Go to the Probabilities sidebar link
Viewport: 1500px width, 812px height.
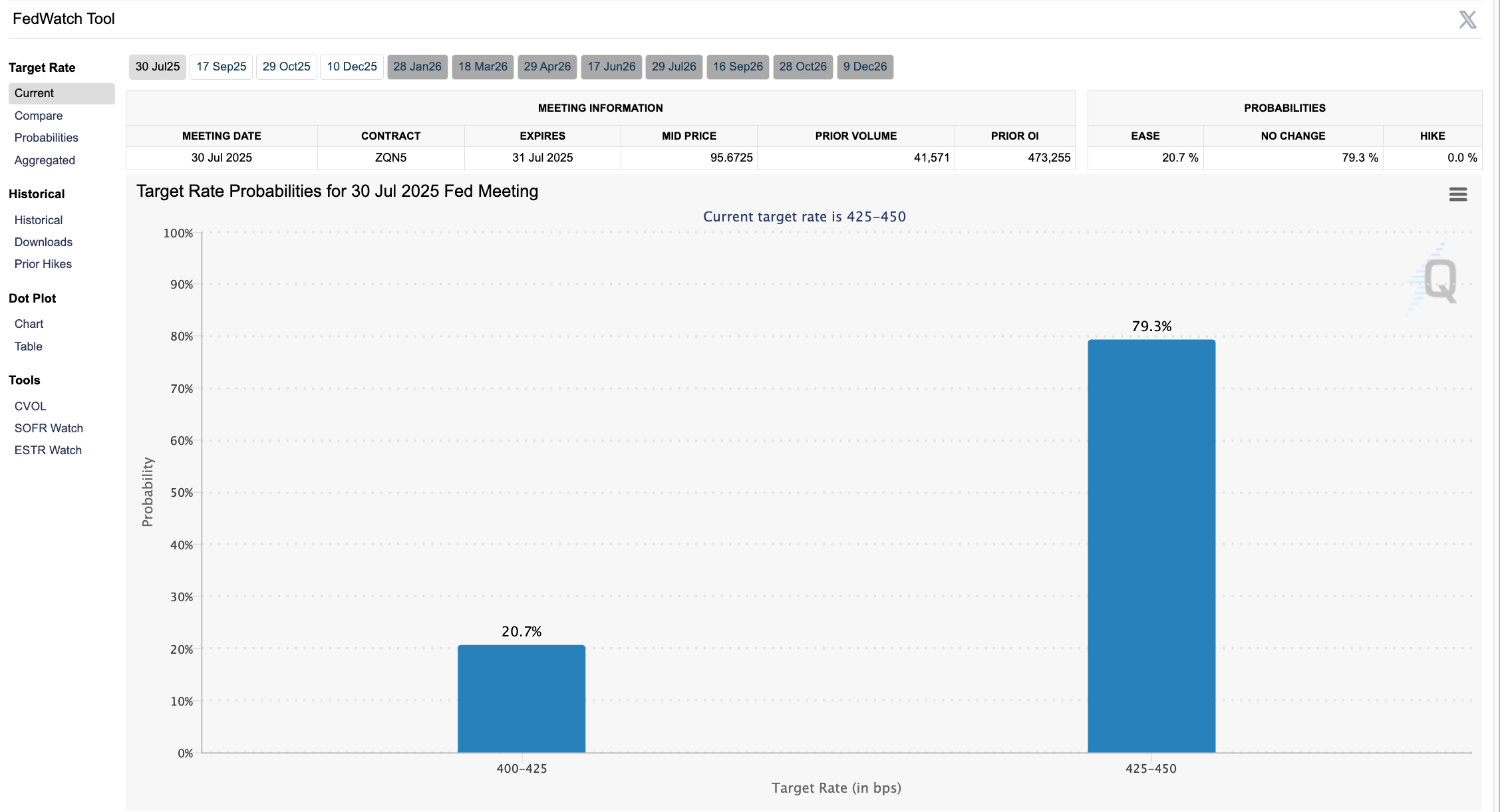47,138
